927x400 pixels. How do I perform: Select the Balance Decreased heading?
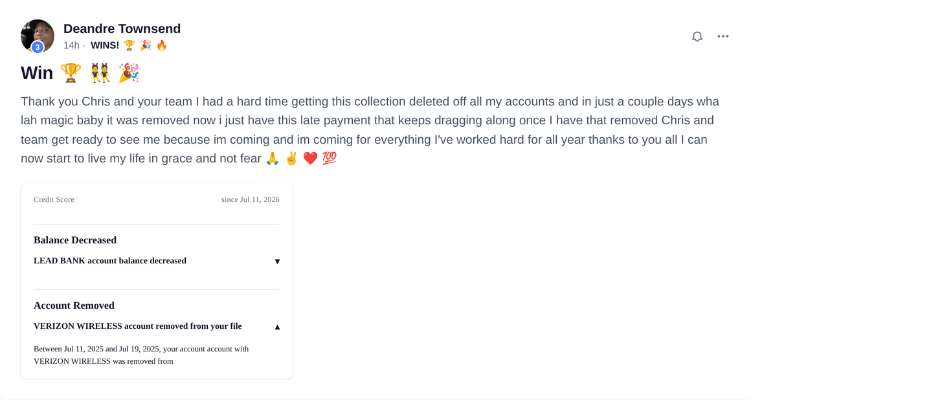pyautogui.click(x=75, y=240)
